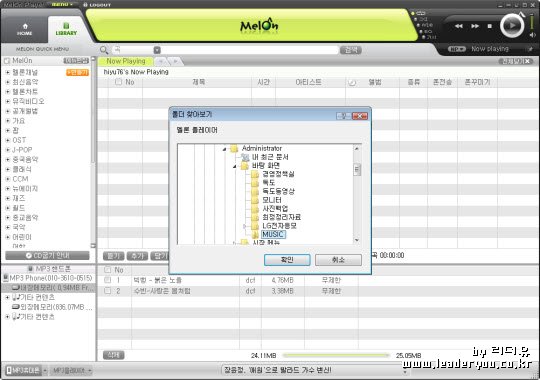Expand the J-POP category
540x380 pixels.
tap(8, 150)
